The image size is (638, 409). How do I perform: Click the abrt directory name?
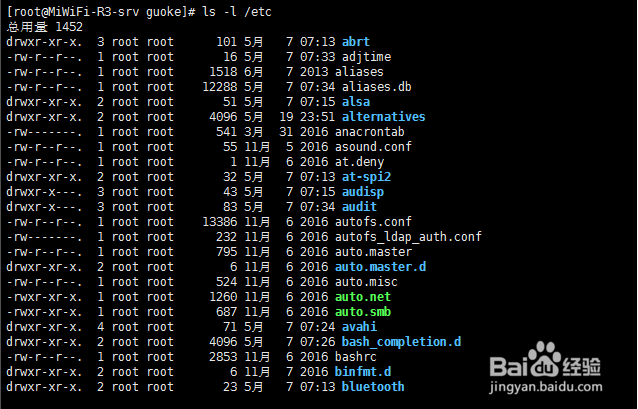[x=355, y=42]
